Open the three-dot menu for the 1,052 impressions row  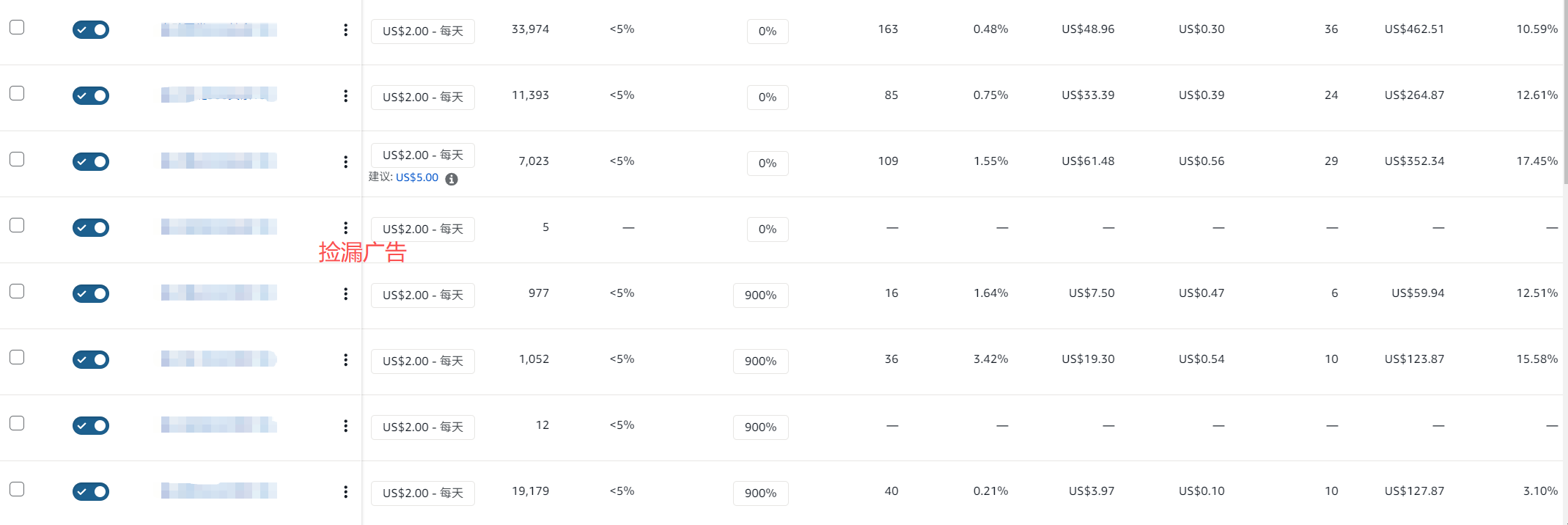point(345,360)
